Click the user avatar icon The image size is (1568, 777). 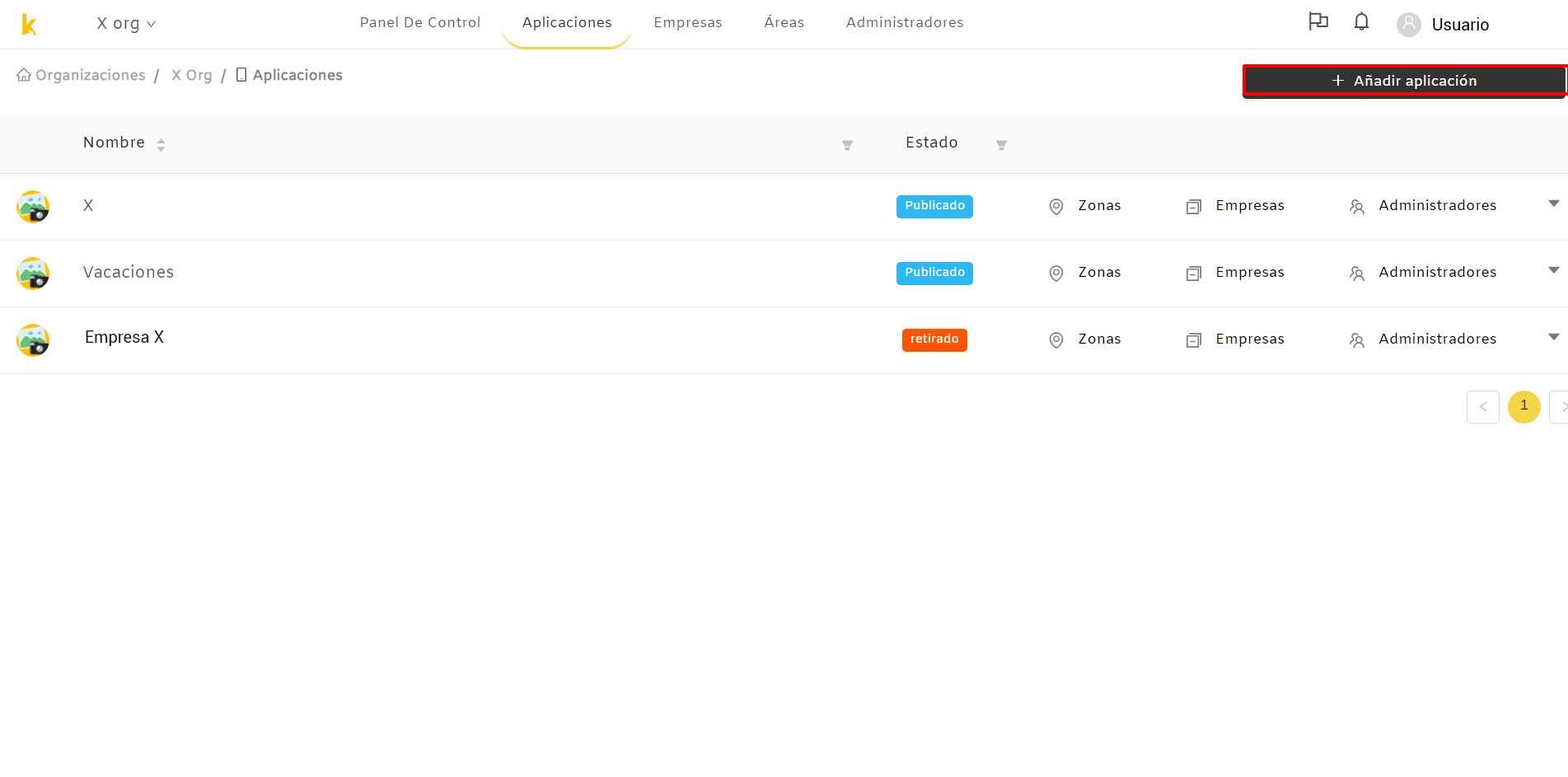[x=1409, y=25]
